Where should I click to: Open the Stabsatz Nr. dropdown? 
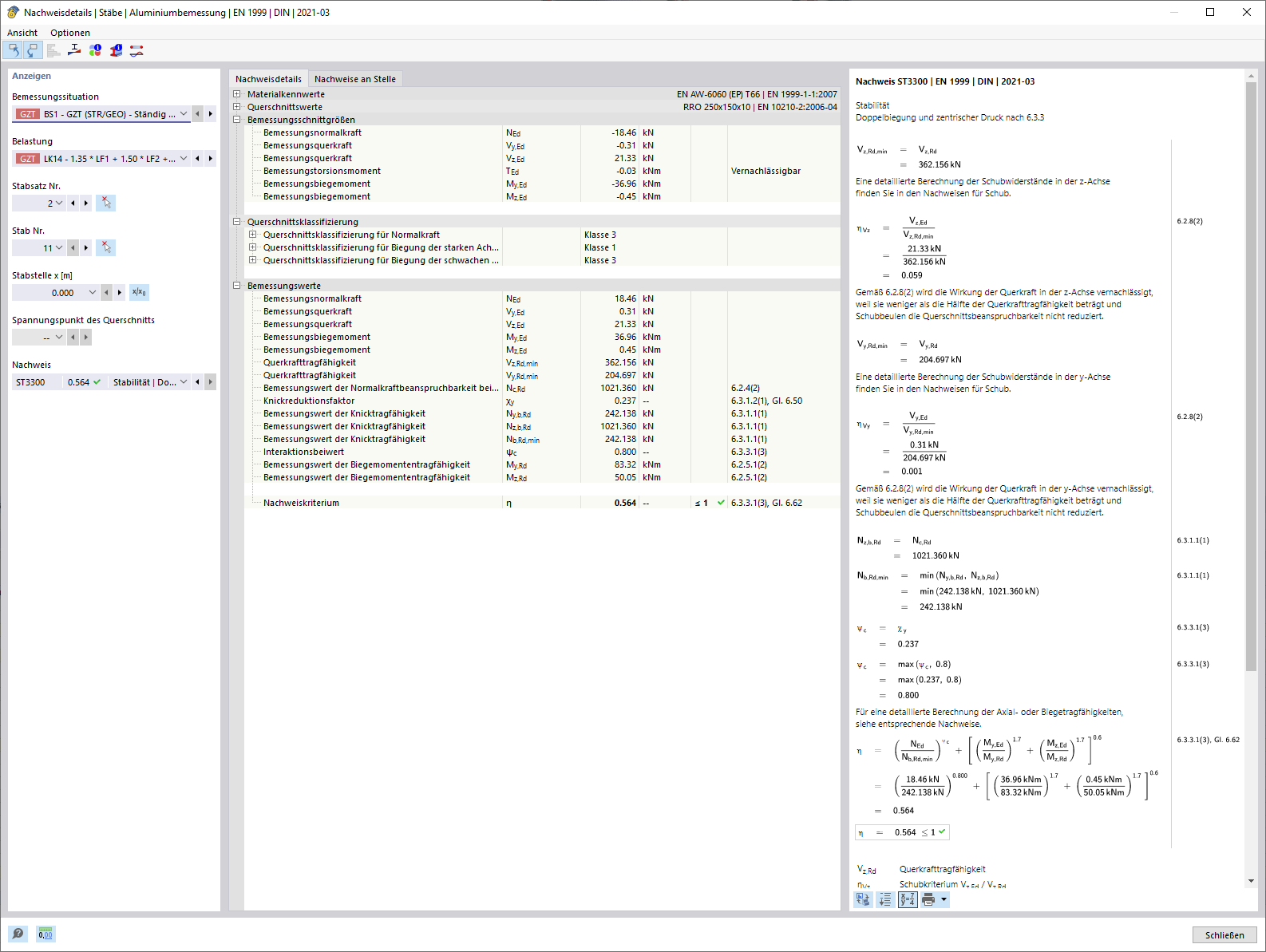[x=59, y=203]
